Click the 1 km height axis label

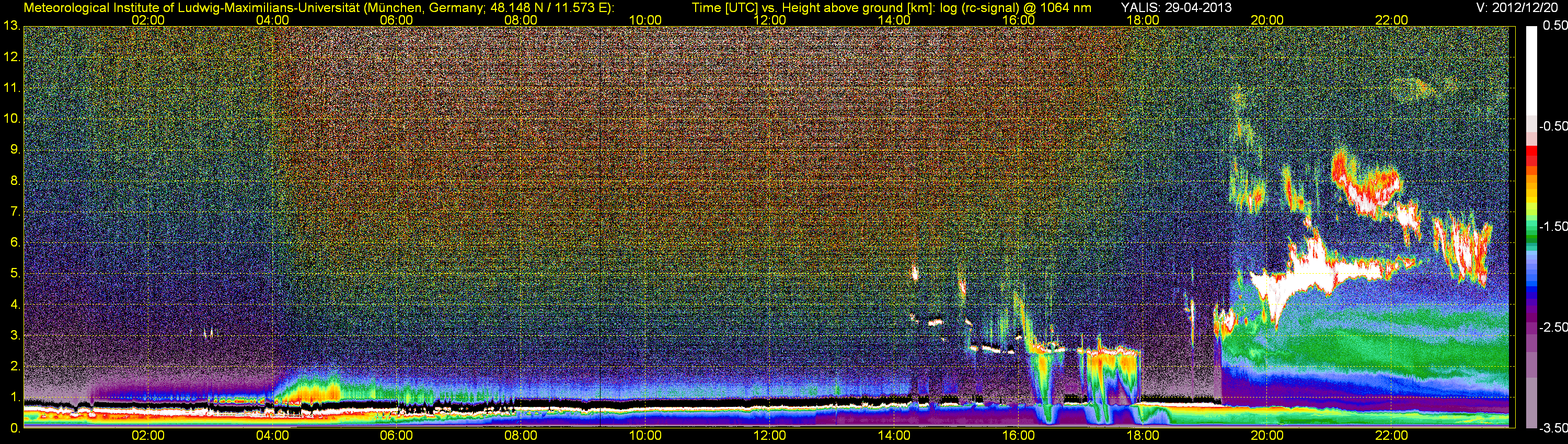pyautogui.click(x=15, y=397)
